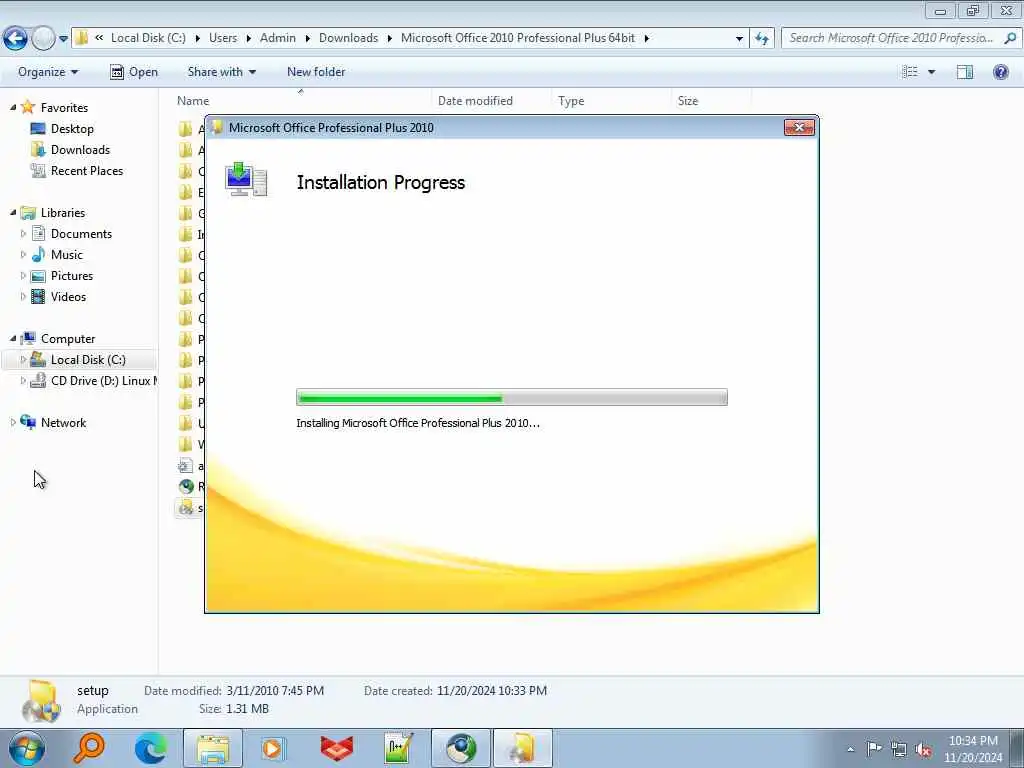Expand the Music library node

coord(24,254)
